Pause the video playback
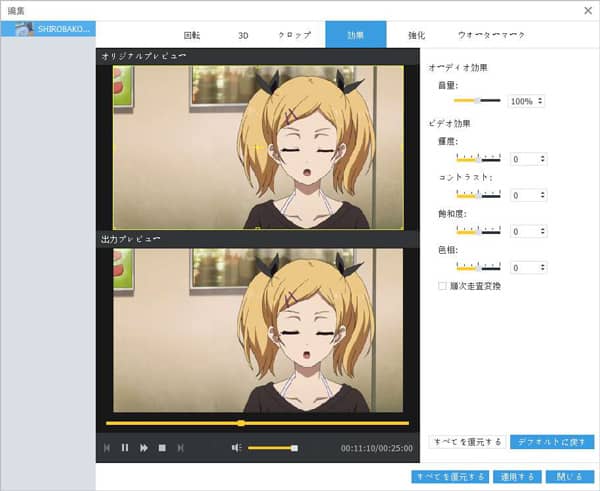This screenshot has width=600, height=491. (x=125, y=448)
